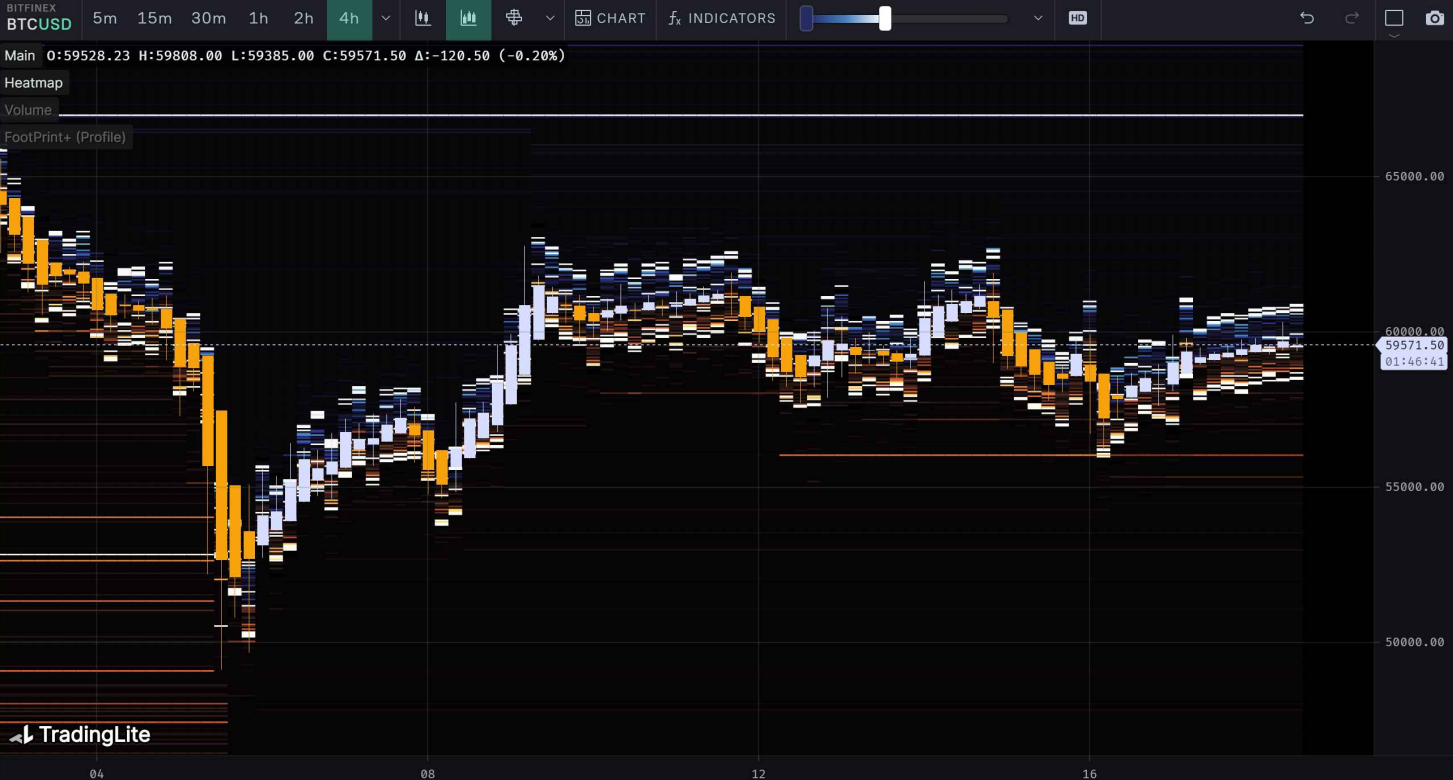Take a chart screenshot with camera icon
This screenshot has width=1453, height=780.
(x=1434, y=18)
